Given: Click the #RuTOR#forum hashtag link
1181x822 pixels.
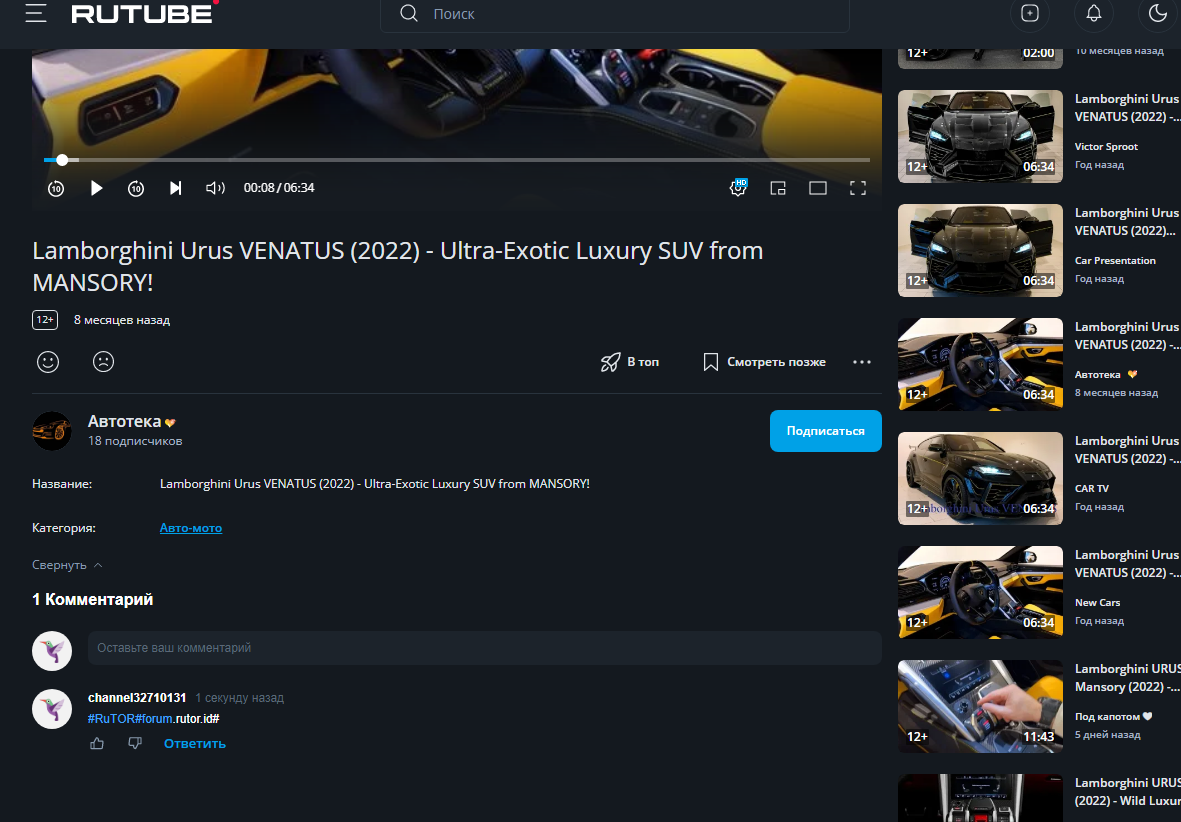Looking at the screenshot, I should [130, 719].
